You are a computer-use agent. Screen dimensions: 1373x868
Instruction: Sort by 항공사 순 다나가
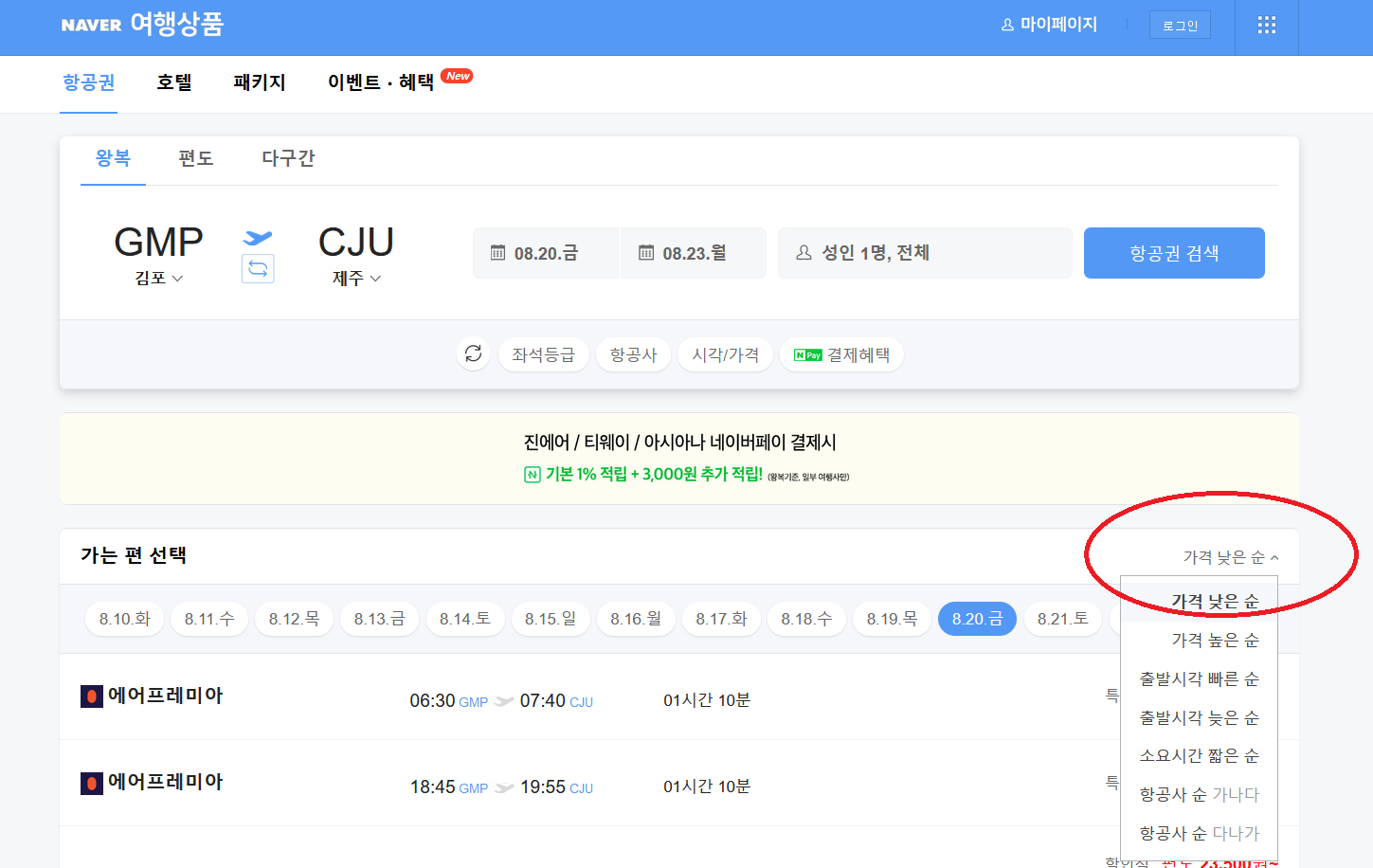(x=1199, y=834)
